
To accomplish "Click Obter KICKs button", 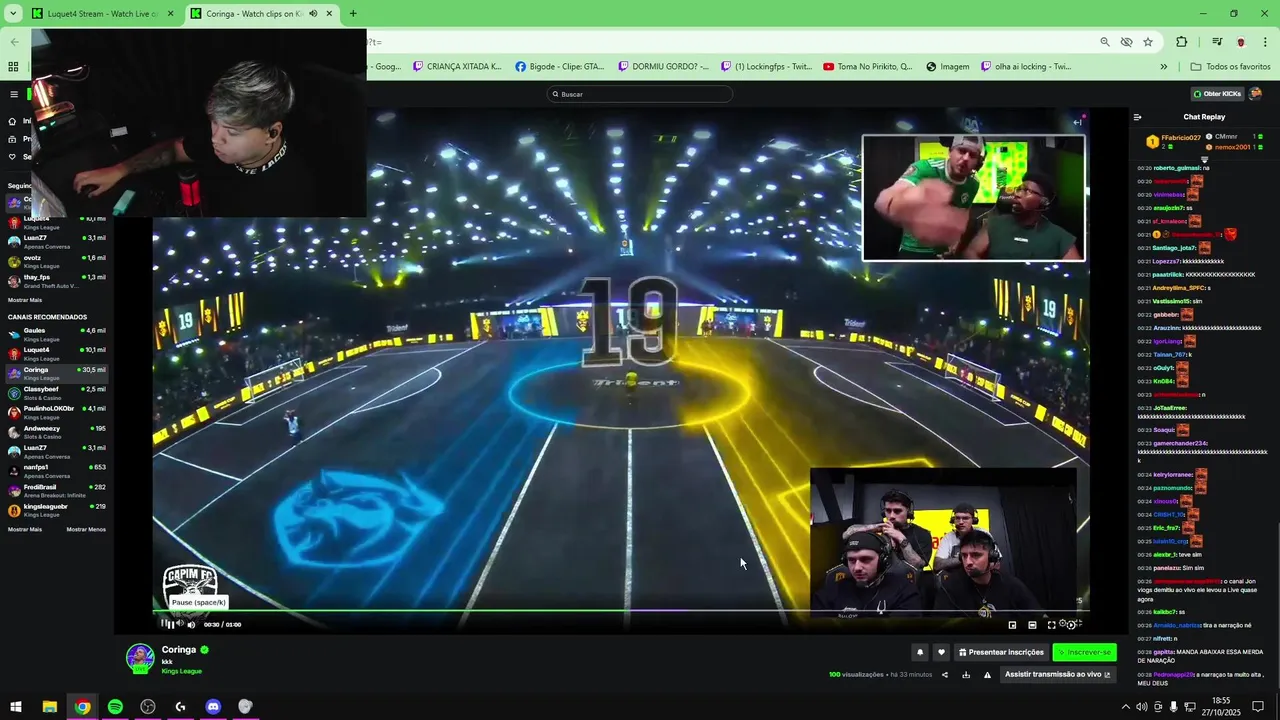I will coord(1216,94).
